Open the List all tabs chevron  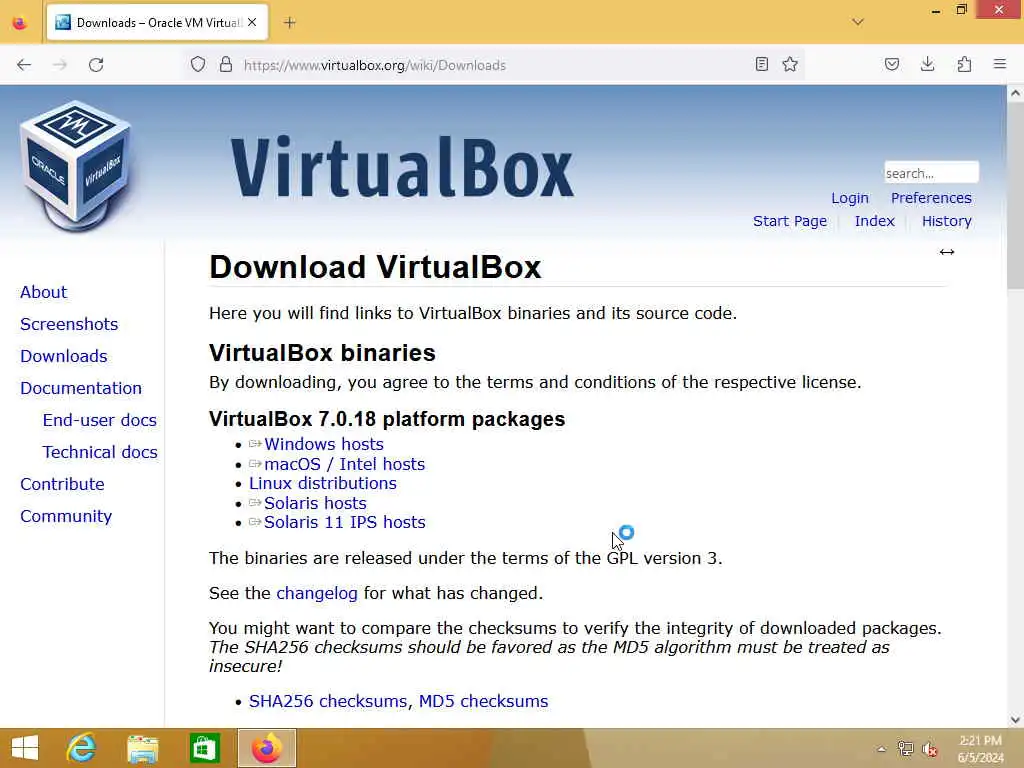point(858,22)
